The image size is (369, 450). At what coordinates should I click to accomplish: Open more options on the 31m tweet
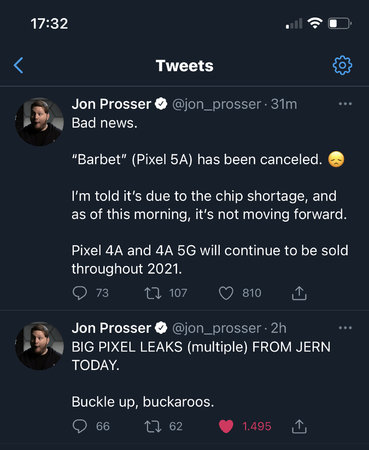345,104
